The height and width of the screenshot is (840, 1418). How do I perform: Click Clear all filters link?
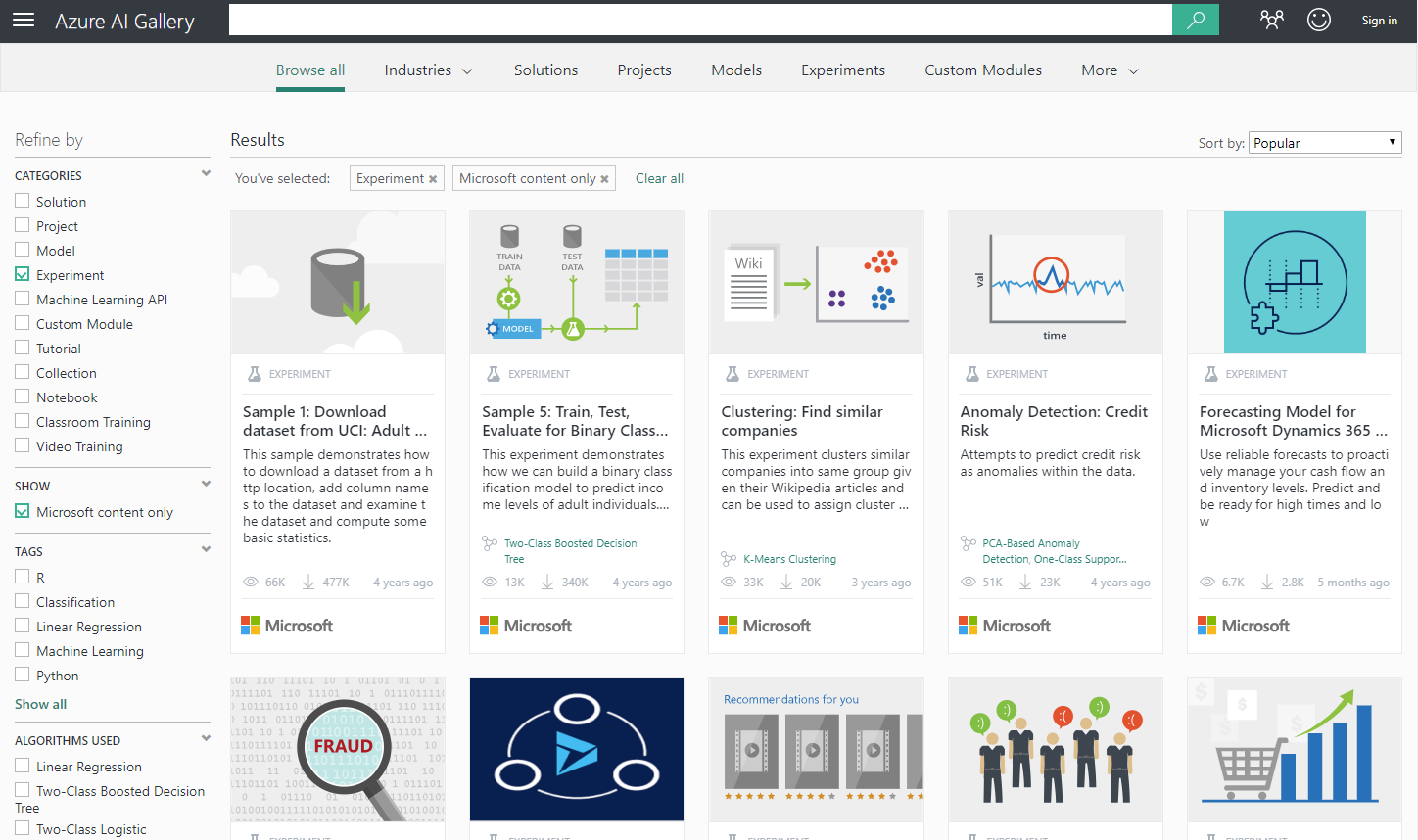pos(659,178)
